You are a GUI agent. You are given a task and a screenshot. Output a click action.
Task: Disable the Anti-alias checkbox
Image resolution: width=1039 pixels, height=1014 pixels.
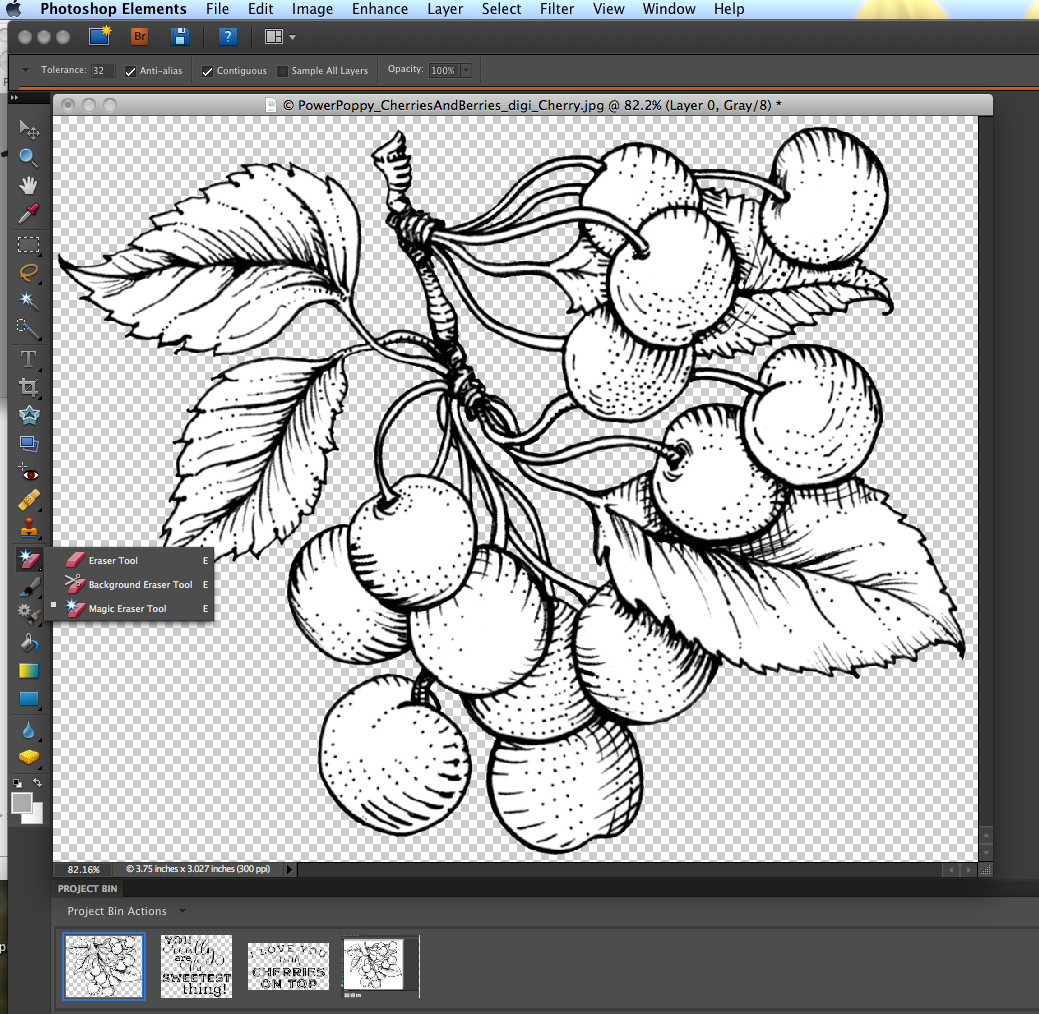tap(131, 71)
